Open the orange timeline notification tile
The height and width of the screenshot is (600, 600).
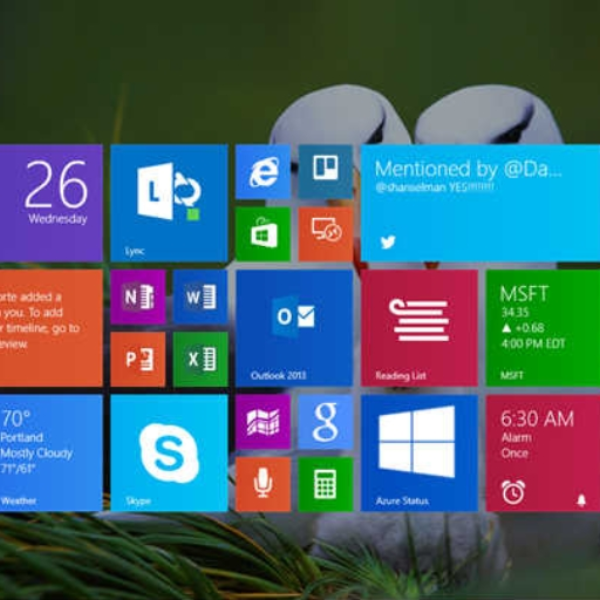51,328
